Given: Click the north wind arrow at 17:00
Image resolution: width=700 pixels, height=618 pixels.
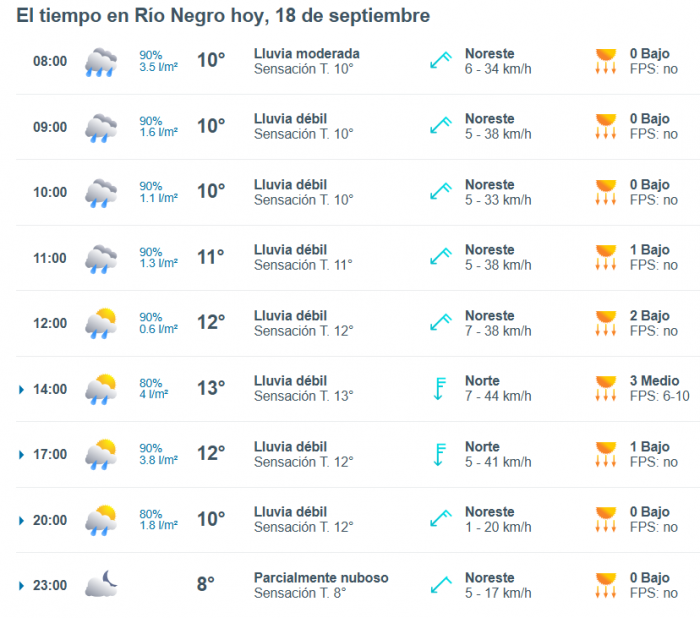Looking at the screenshot, I should pos(438,454).
